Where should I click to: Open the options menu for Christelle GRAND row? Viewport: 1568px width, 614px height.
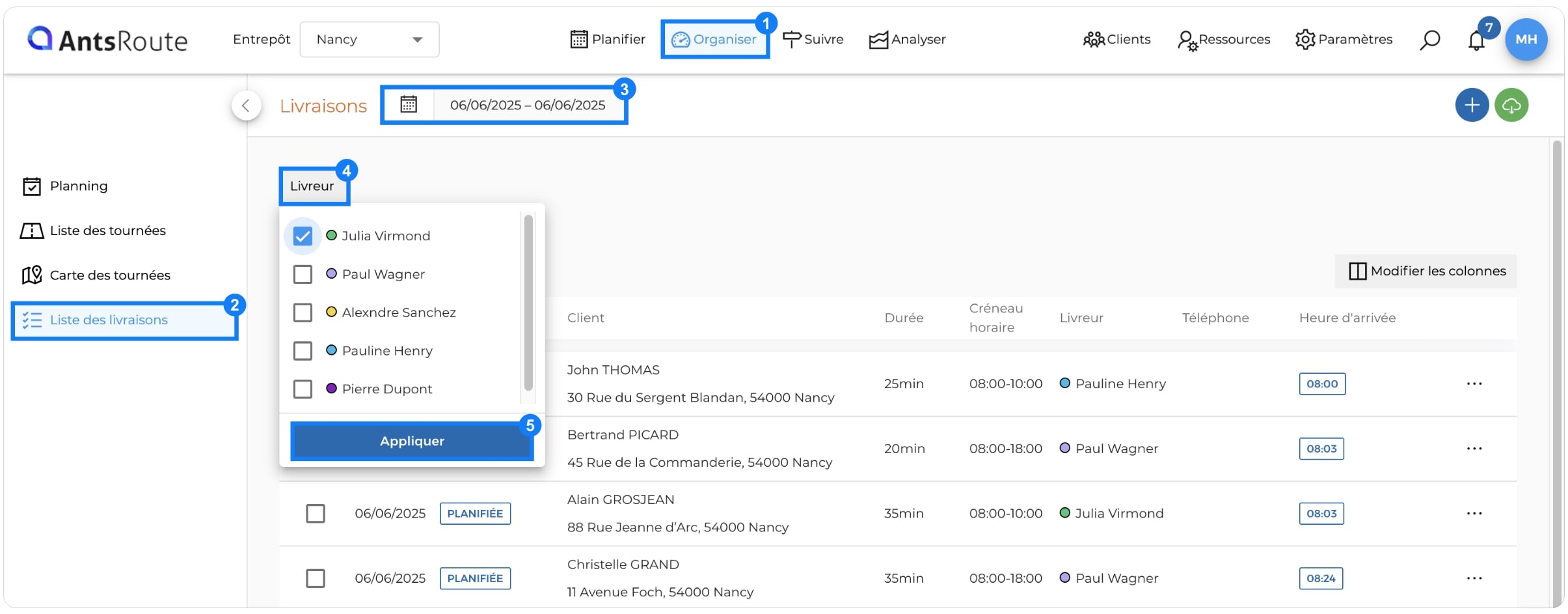coord(1474,578)
